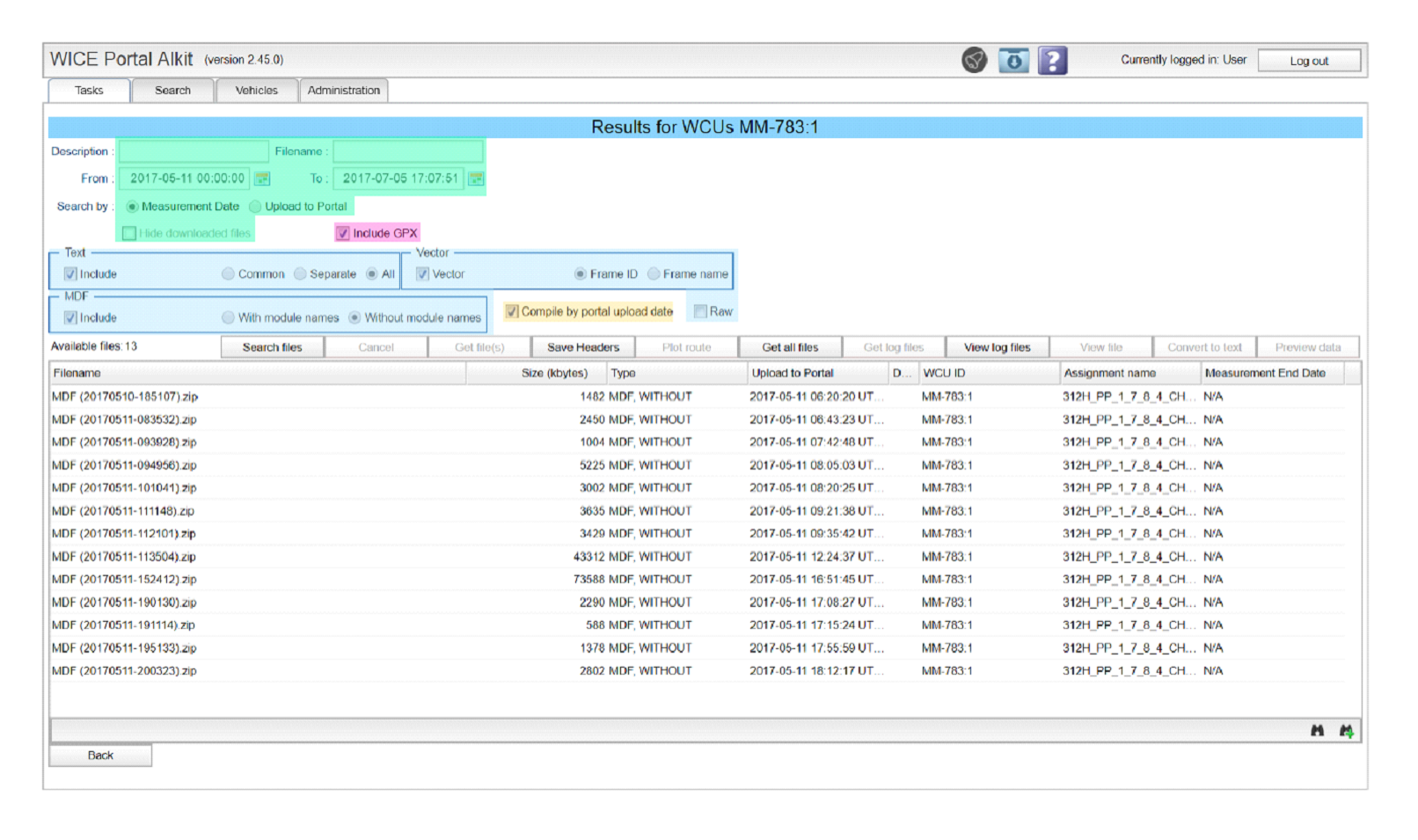The width and height of the screenshot is (1418, 840).
Task: Open help via the question mark icon
Action: pos(1052,61)
